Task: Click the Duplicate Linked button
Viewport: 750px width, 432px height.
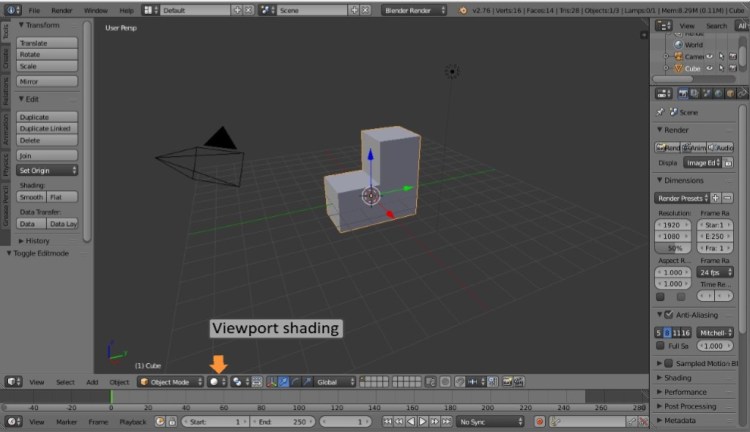Action: pos(47,129)
